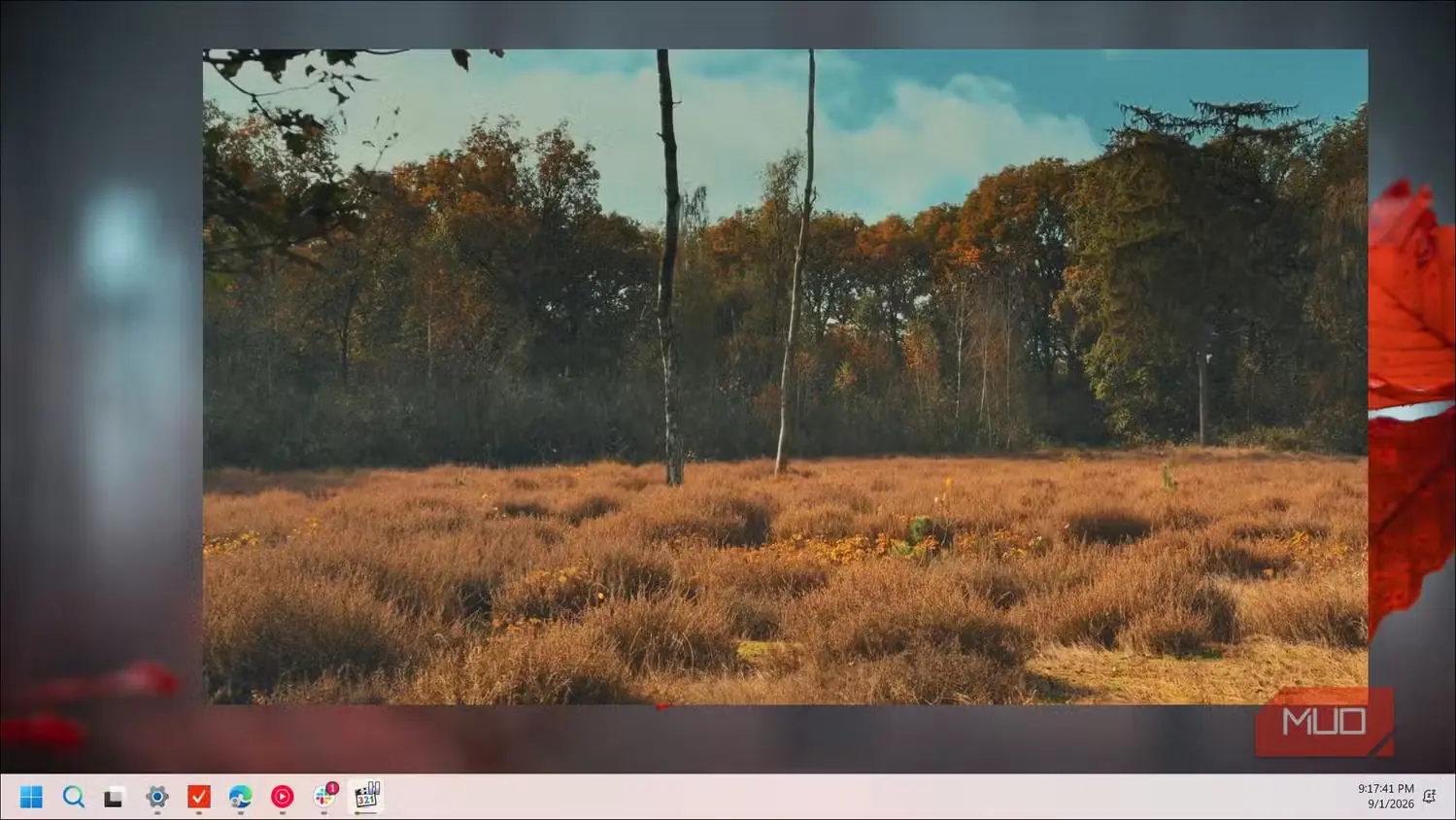Open taskbar Search

click(73, 797)
